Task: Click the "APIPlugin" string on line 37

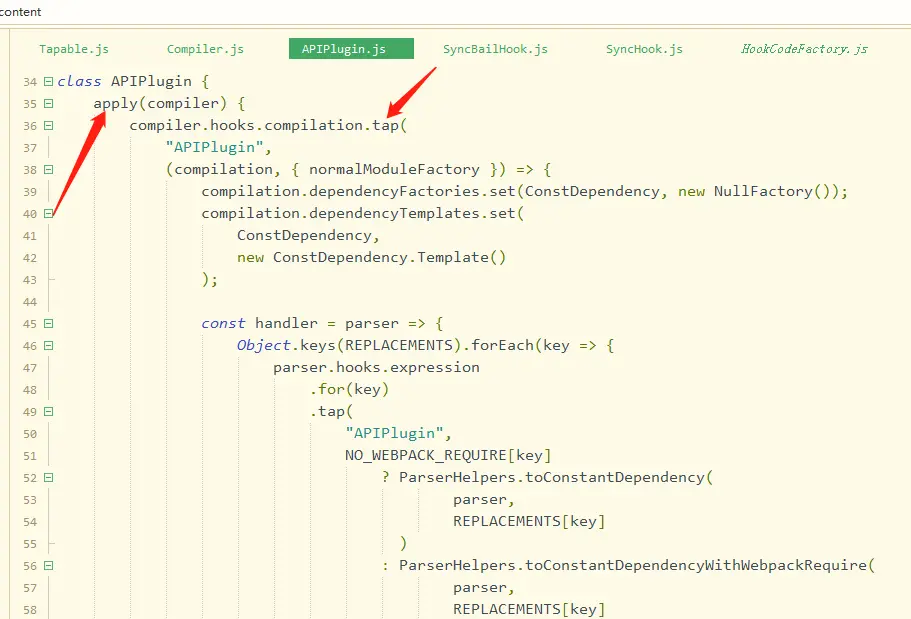Action: (214, 148)
